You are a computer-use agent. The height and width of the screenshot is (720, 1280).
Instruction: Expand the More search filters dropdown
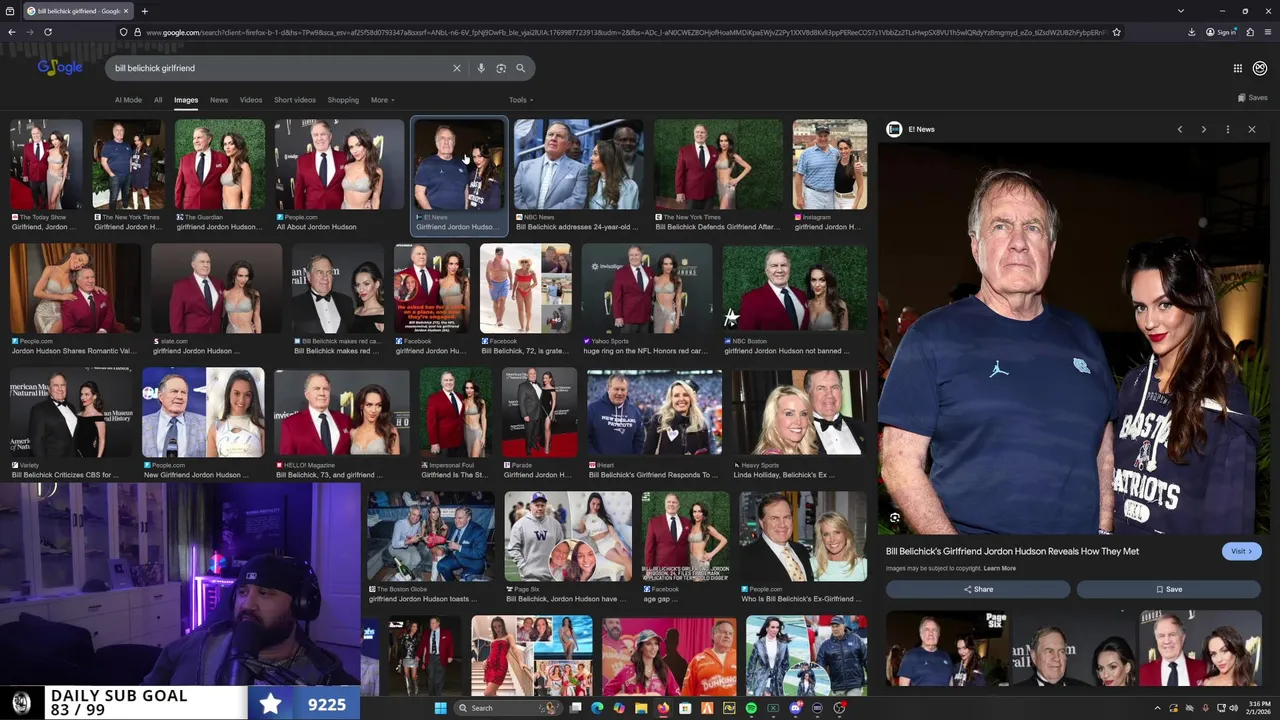click(x=382, y=100)
